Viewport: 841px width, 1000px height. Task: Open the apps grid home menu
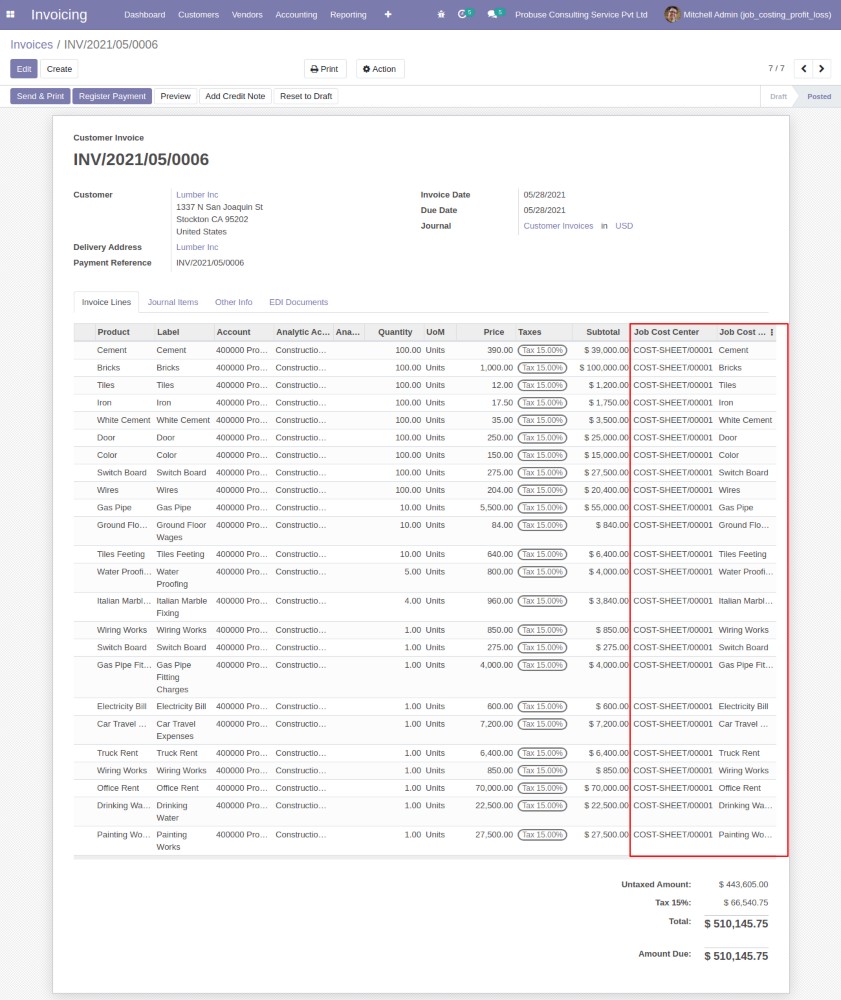[11, 15]
